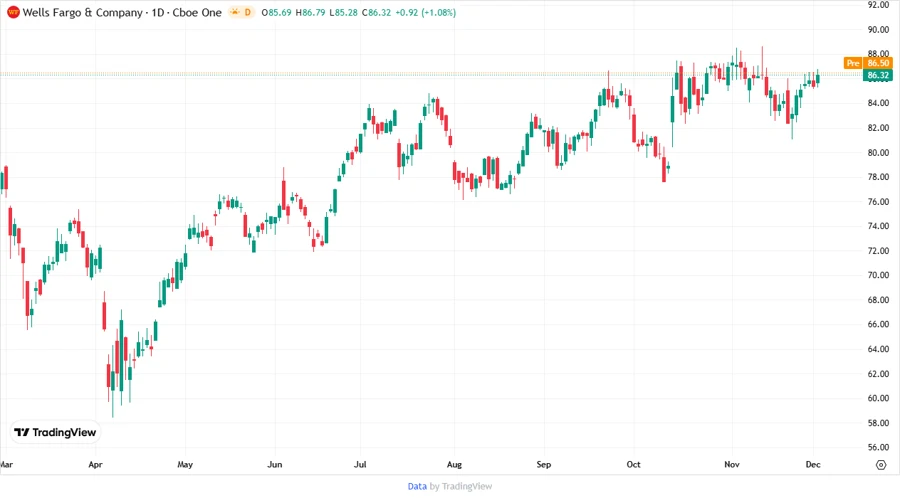
Task: Click "by TradingView" attribution text
Action: [461, 487]
